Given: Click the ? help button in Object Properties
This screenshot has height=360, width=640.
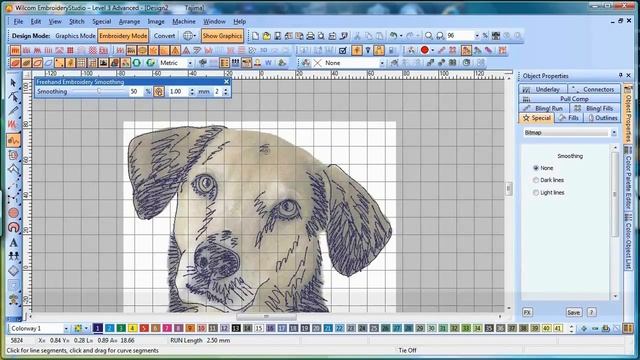Looking at the screenshot, I should coord(591,312).
